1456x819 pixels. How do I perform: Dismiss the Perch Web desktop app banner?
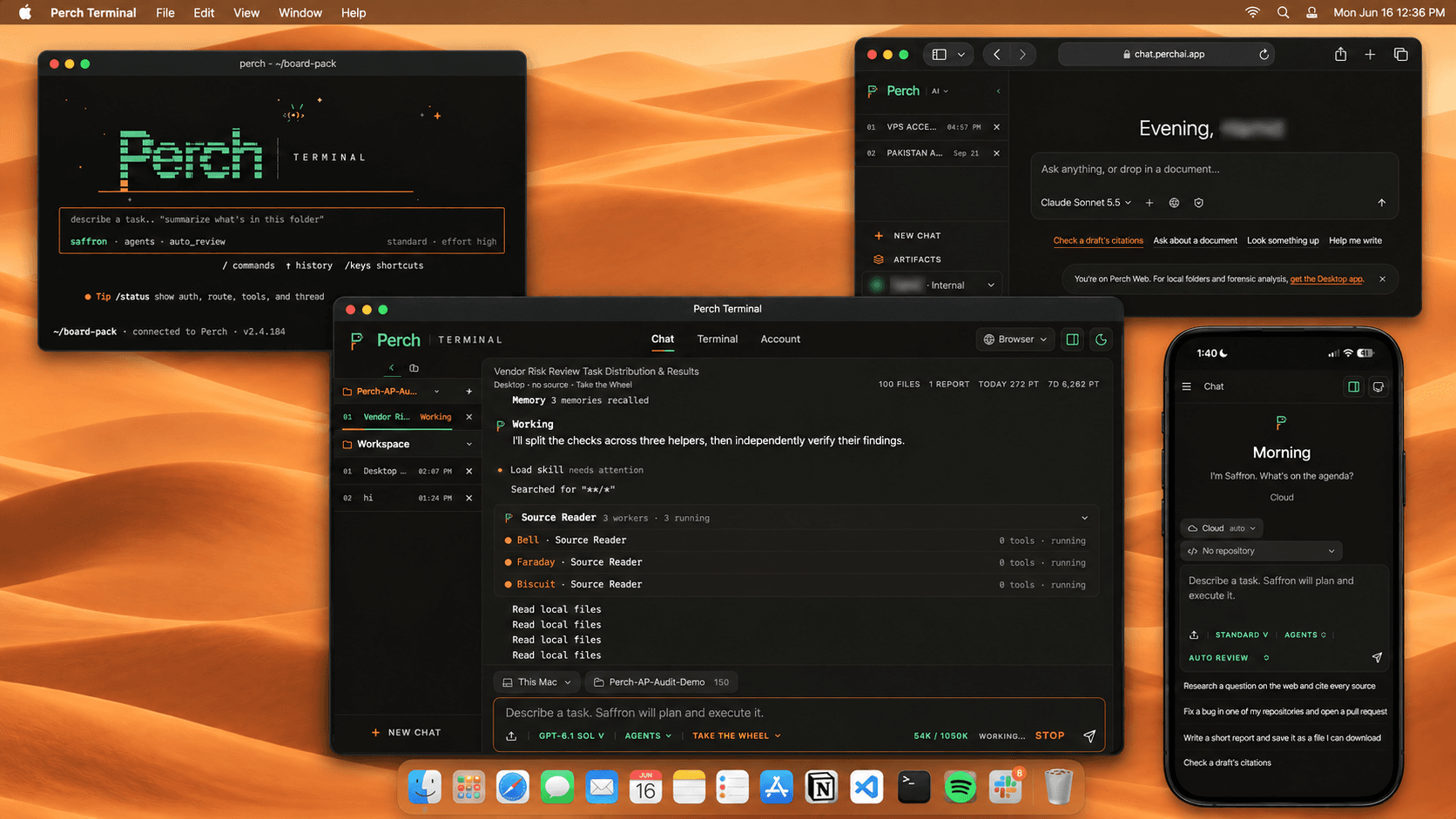(x=1382, y=279)
